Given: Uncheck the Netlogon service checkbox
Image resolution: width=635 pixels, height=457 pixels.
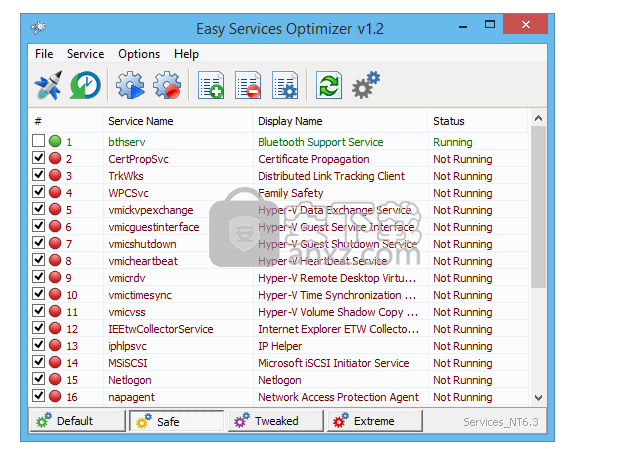Looking at the screenshot, I should click(x=38, y=380).
